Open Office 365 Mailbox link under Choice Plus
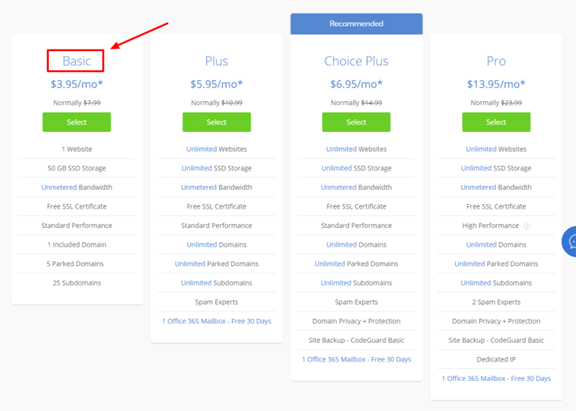The height and width of the screenshot is (411, 576). [356, 359]
